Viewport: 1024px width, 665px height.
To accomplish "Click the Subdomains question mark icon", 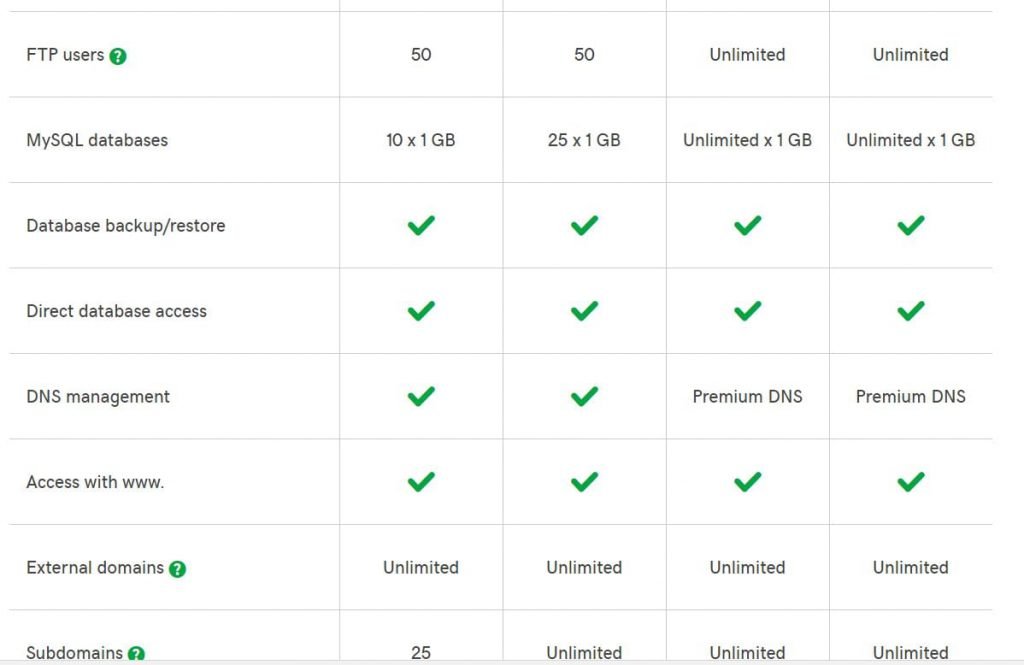I will [136, 653].
